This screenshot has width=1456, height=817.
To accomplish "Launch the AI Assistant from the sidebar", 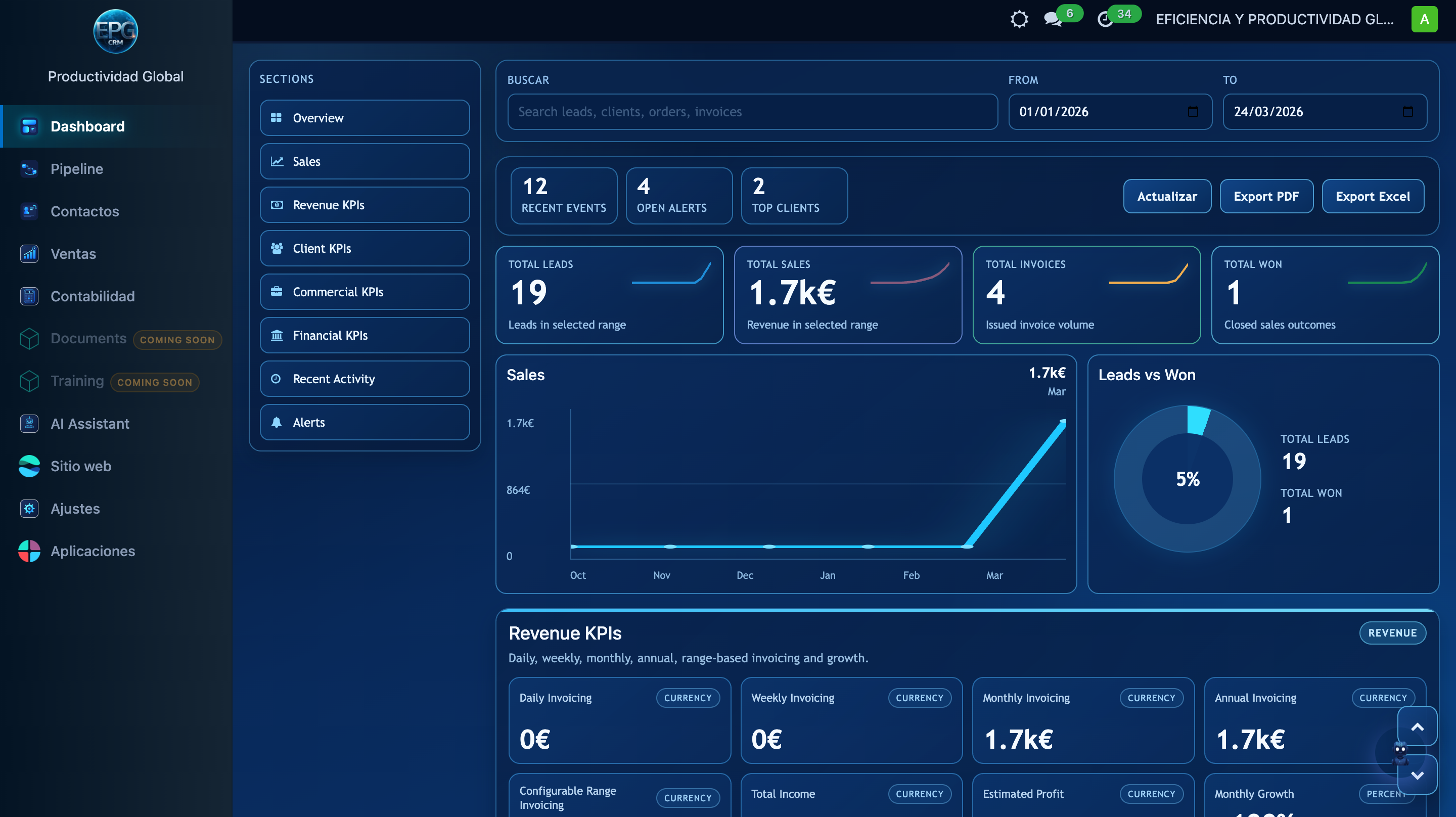I will tap(90, 424).
